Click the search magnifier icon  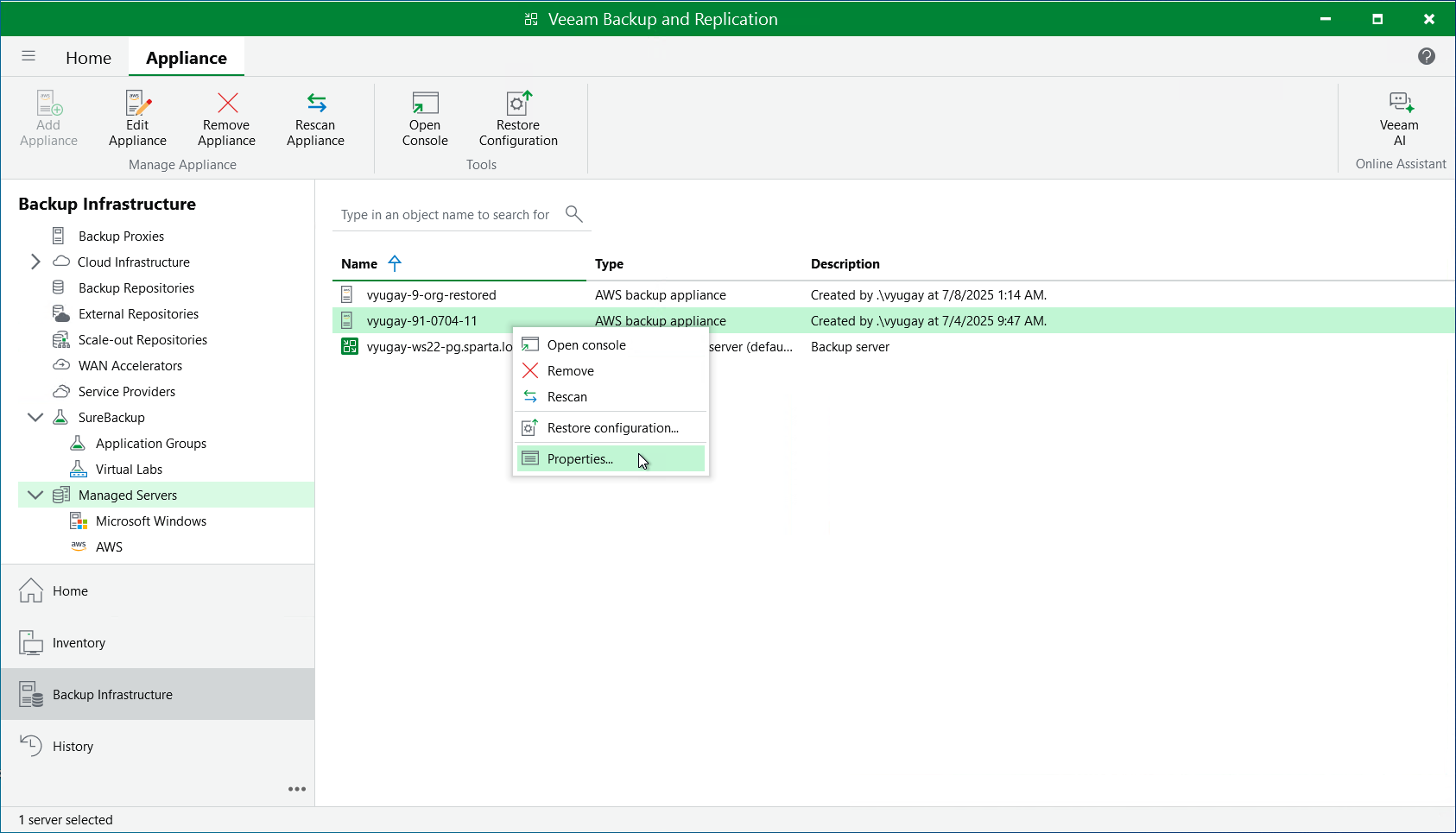[573, 213]
